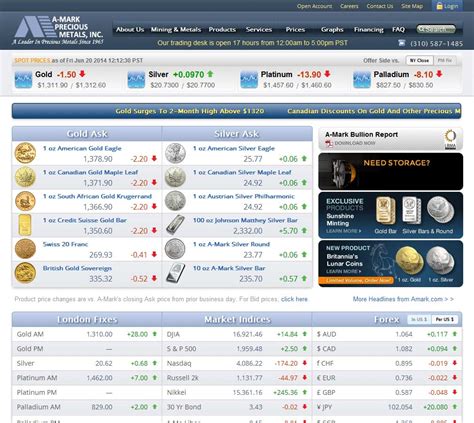The image size is (474, 423).
Task: Open the Britannia's Lunar Coins banner
Action: pos(391,264)
